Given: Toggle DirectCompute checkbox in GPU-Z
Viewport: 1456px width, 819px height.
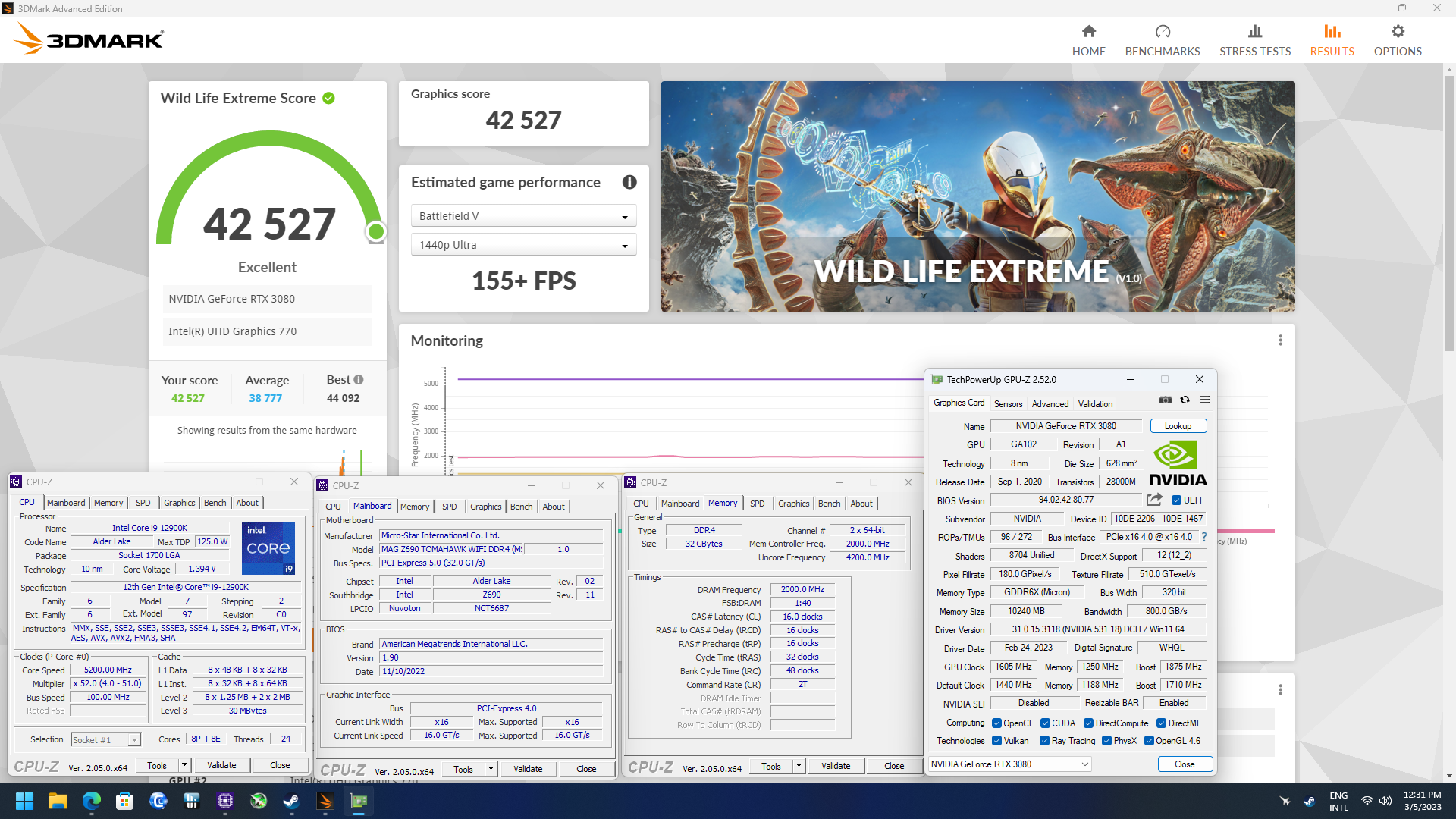Looking at the screenshot, I should 1088,723.
